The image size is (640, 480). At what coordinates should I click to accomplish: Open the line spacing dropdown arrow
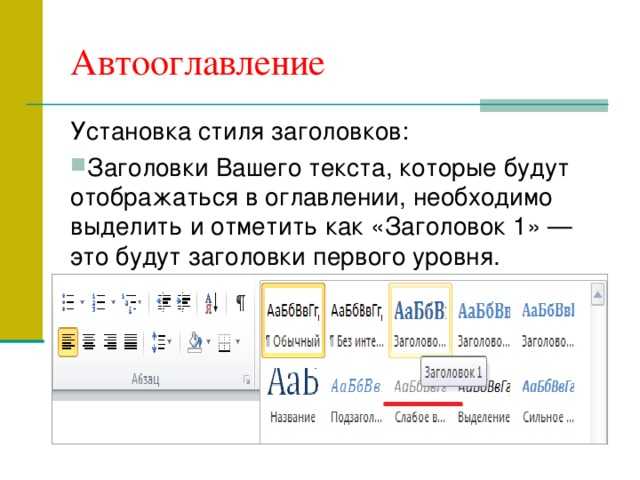tap(169, 341)
